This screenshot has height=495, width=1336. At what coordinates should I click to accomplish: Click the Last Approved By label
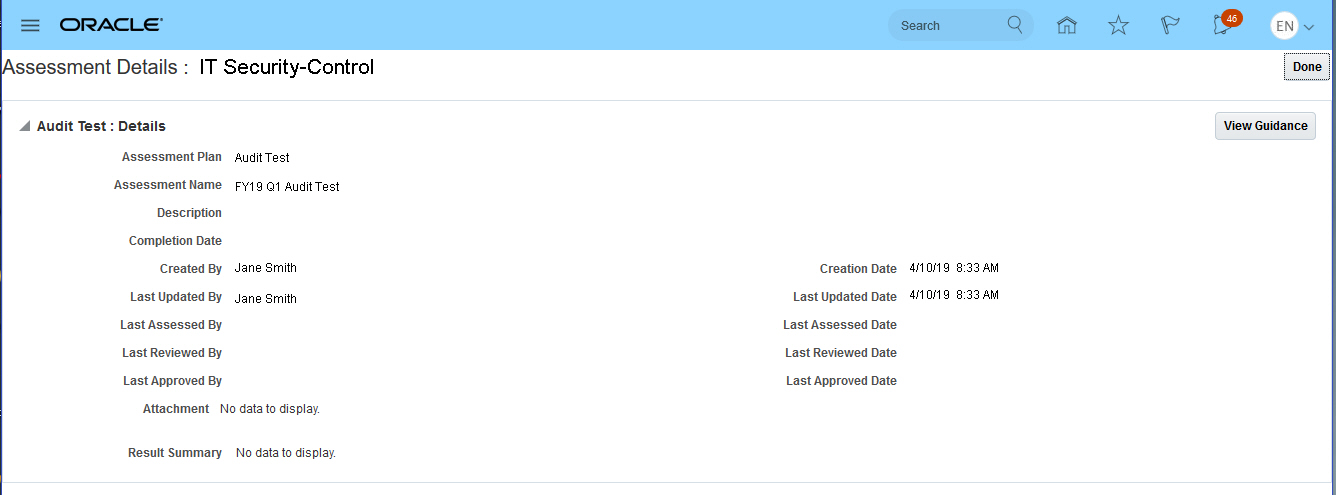click(172, 381)
